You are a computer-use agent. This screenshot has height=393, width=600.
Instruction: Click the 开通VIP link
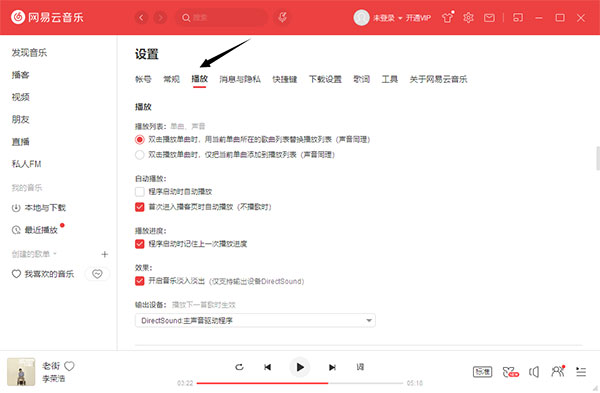(418, 18)
